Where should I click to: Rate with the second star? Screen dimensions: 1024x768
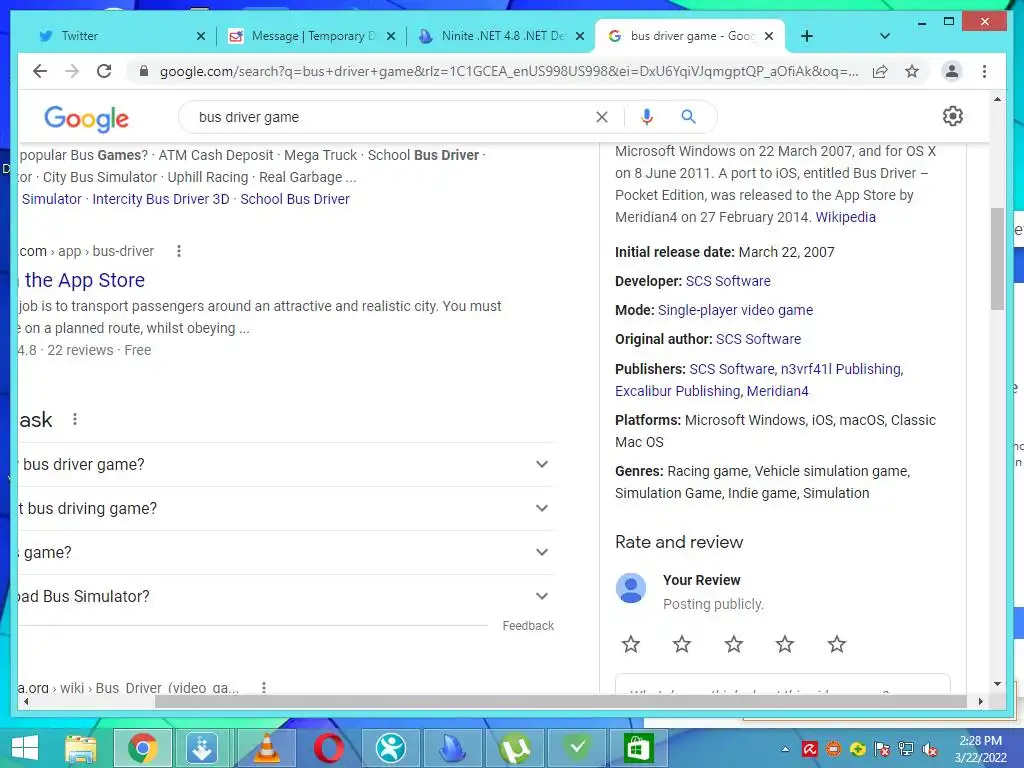pos(682,645)
